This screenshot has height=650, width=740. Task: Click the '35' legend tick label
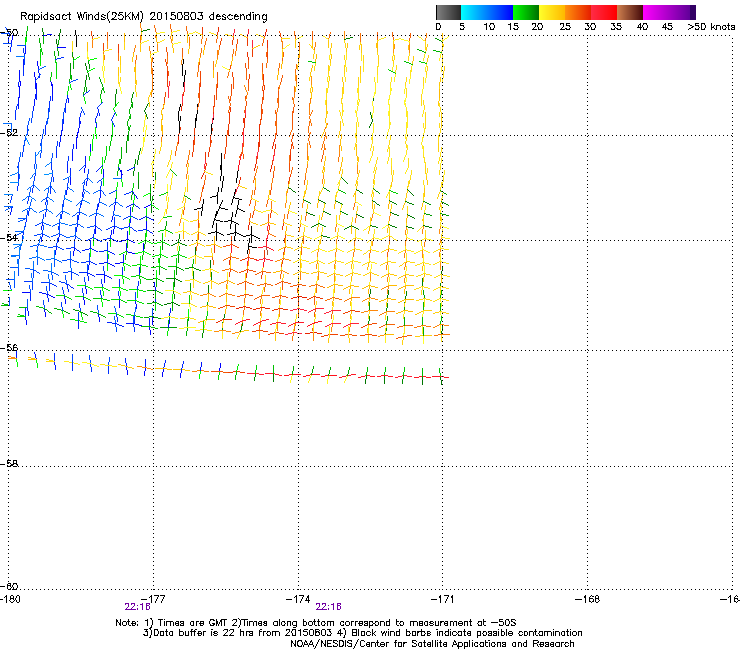(x=616, y=26)
